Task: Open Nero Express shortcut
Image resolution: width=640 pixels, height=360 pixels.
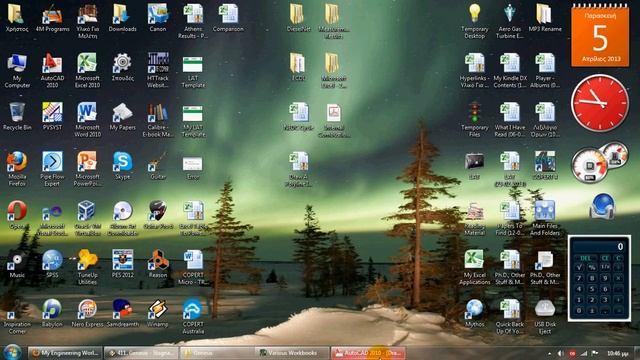Action: [87, 313]
